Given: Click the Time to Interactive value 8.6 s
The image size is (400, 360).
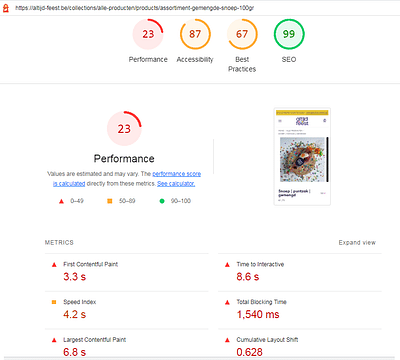Looking at the screenshot, I should tap(248, 277).
